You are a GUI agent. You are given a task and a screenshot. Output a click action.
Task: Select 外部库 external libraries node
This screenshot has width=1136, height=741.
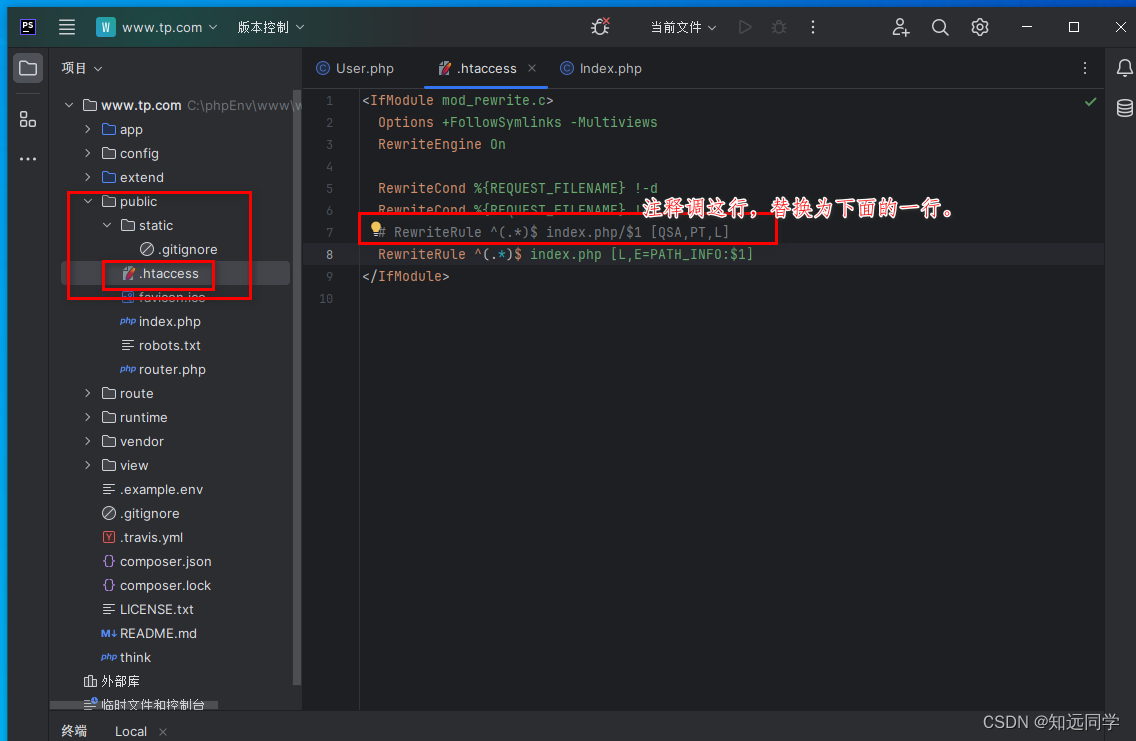pos(112,681)
